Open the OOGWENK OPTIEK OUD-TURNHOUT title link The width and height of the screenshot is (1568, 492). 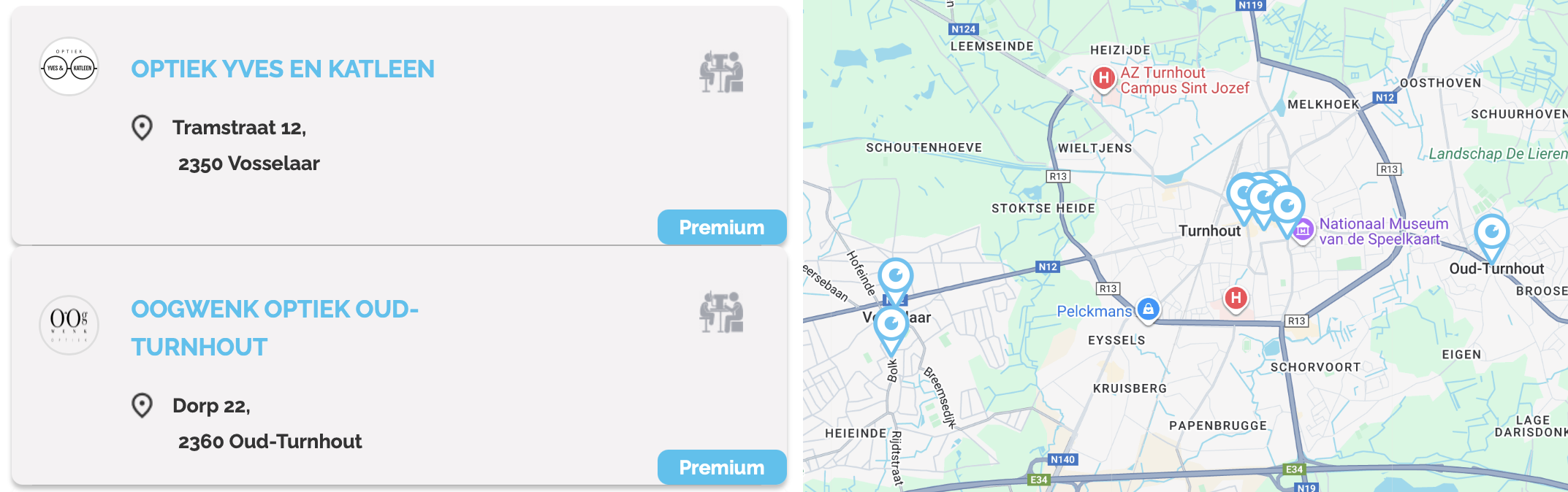point(275,328)
